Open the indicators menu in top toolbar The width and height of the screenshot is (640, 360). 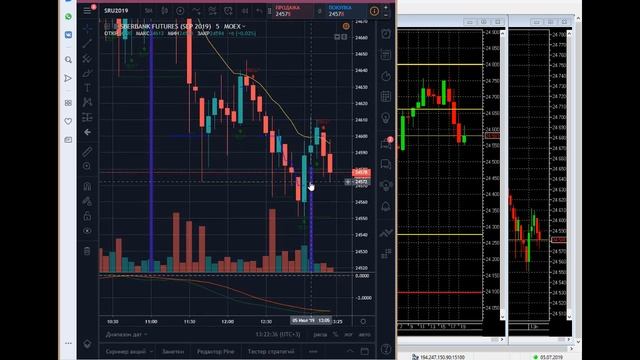pyautogui.click(x=196, y=11)
